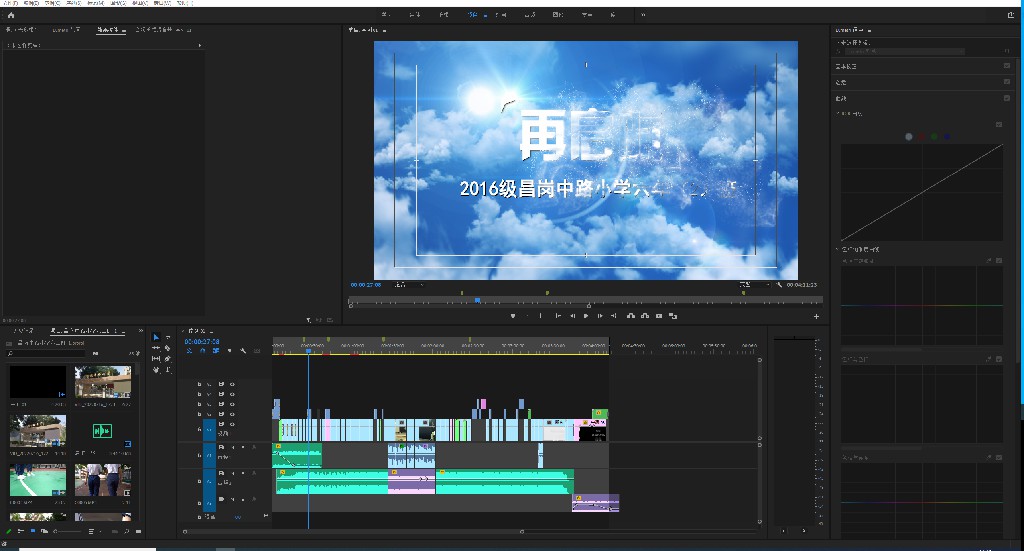Click the Export Frame camera icon
The width and height of the screenshot is (1024, 551).
coord(659,316)
